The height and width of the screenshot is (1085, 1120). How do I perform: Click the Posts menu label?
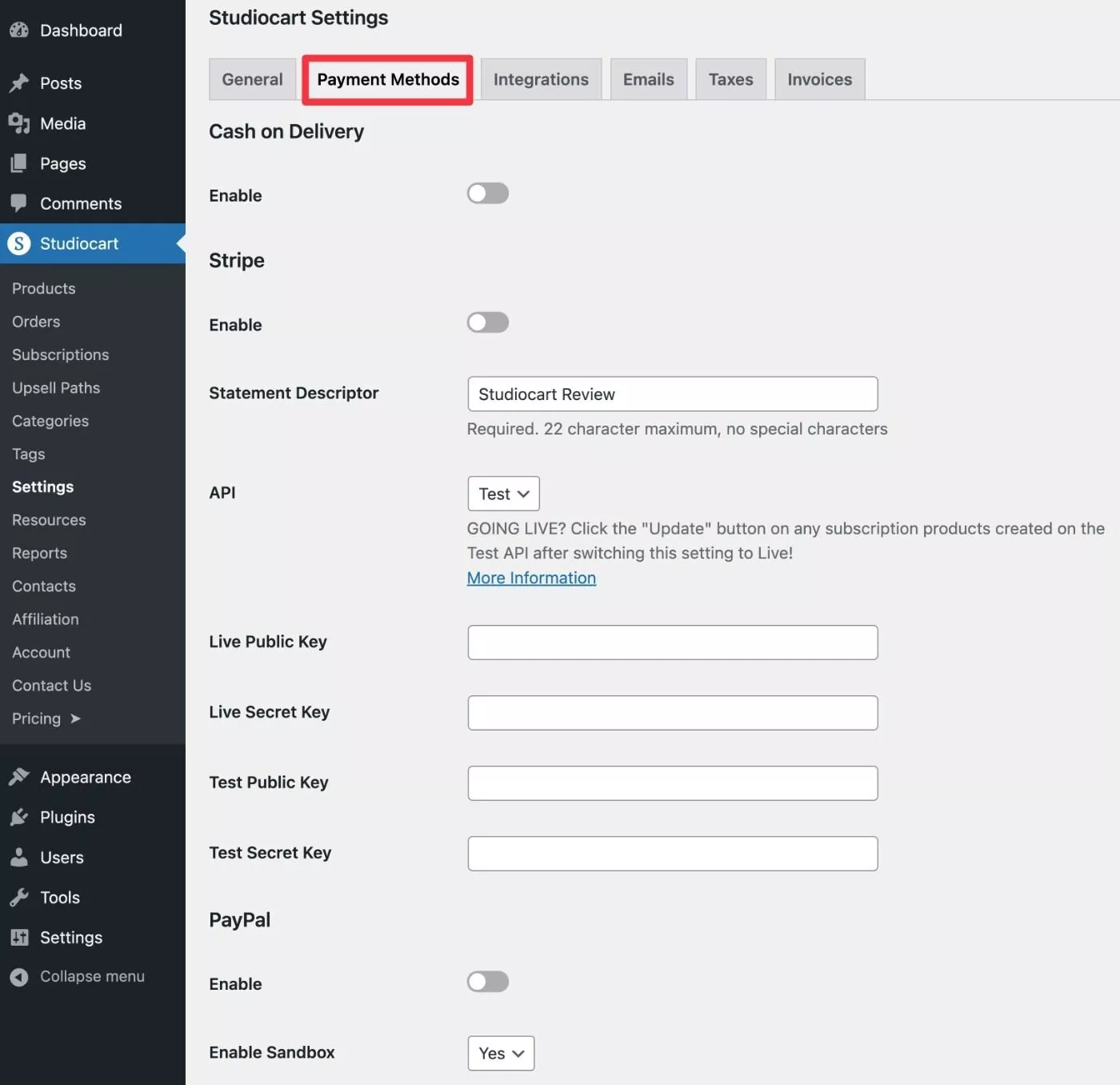coord(61,83)
